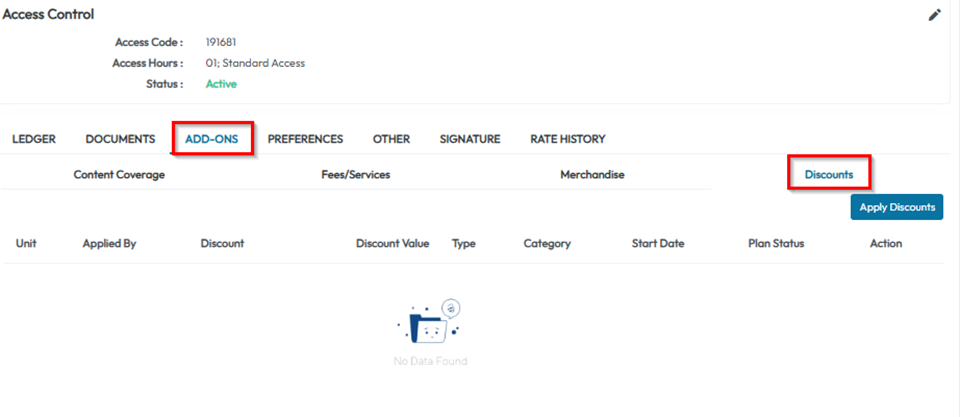Switch to the DOCUMENTS tab
The height and width of the screenshot is (417, 960).
[x=120, y=139]
